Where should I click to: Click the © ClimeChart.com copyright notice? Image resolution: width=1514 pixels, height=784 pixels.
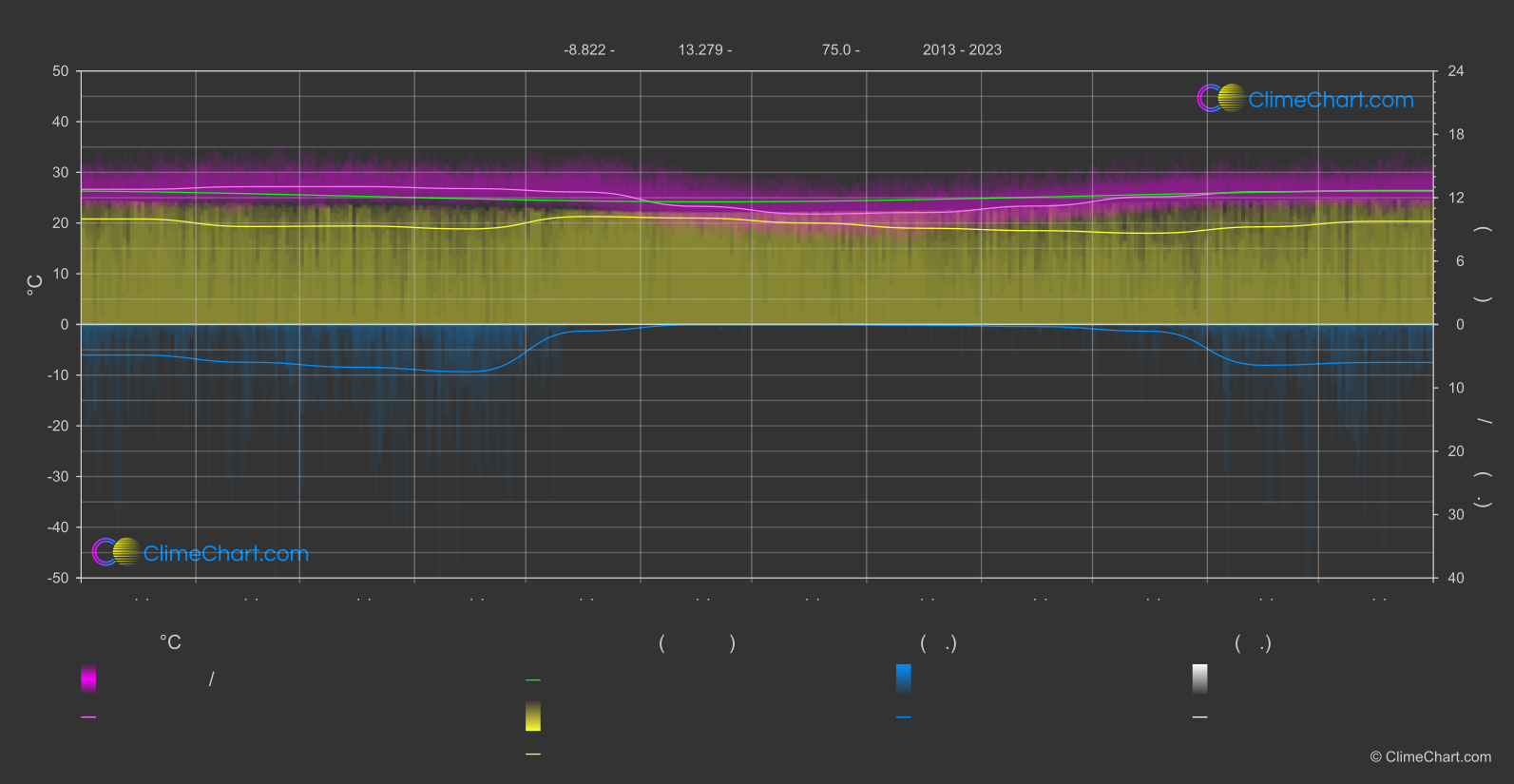click(1429, 756)
